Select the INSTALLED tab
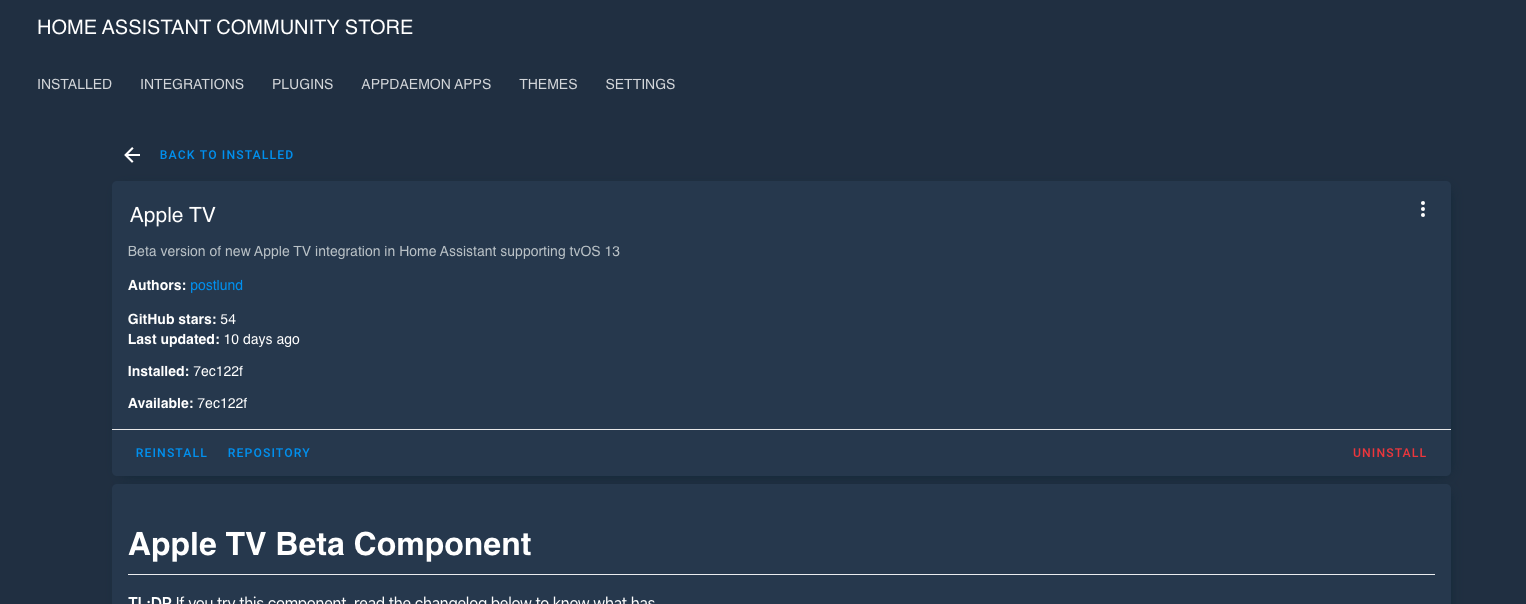This screenshot has height=604, width=1526. [74, 84]
